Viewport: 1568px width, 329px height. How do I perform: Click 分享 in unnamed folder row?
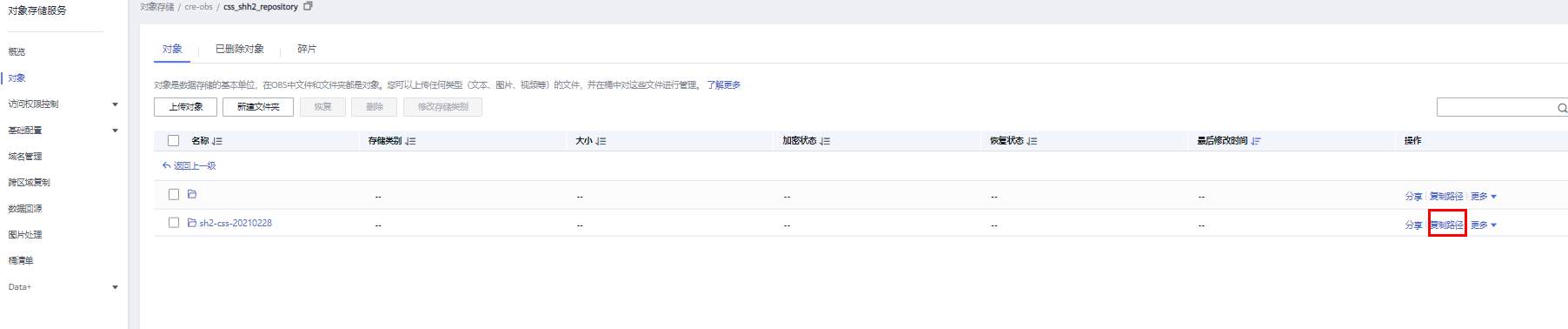pyautogui.click(x=1413, y=197)
